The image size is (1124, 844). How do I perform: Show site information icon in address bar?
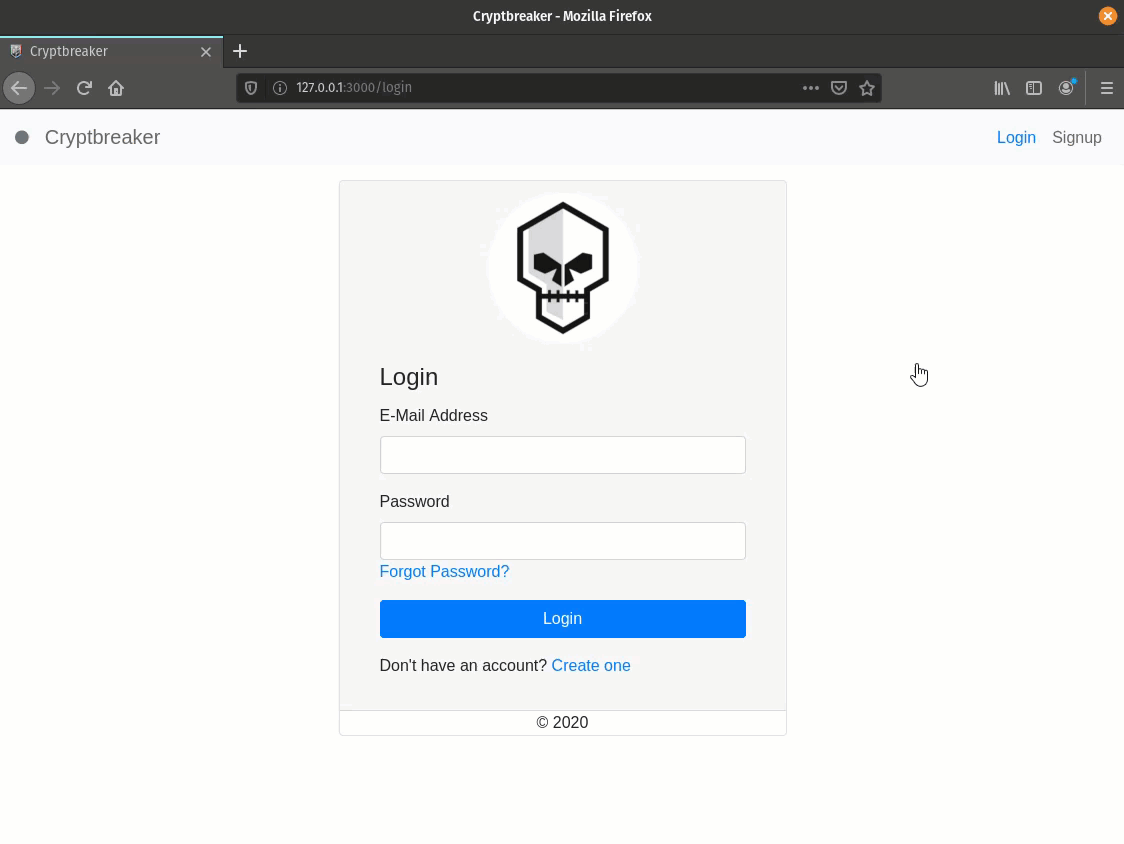[280, 88]
